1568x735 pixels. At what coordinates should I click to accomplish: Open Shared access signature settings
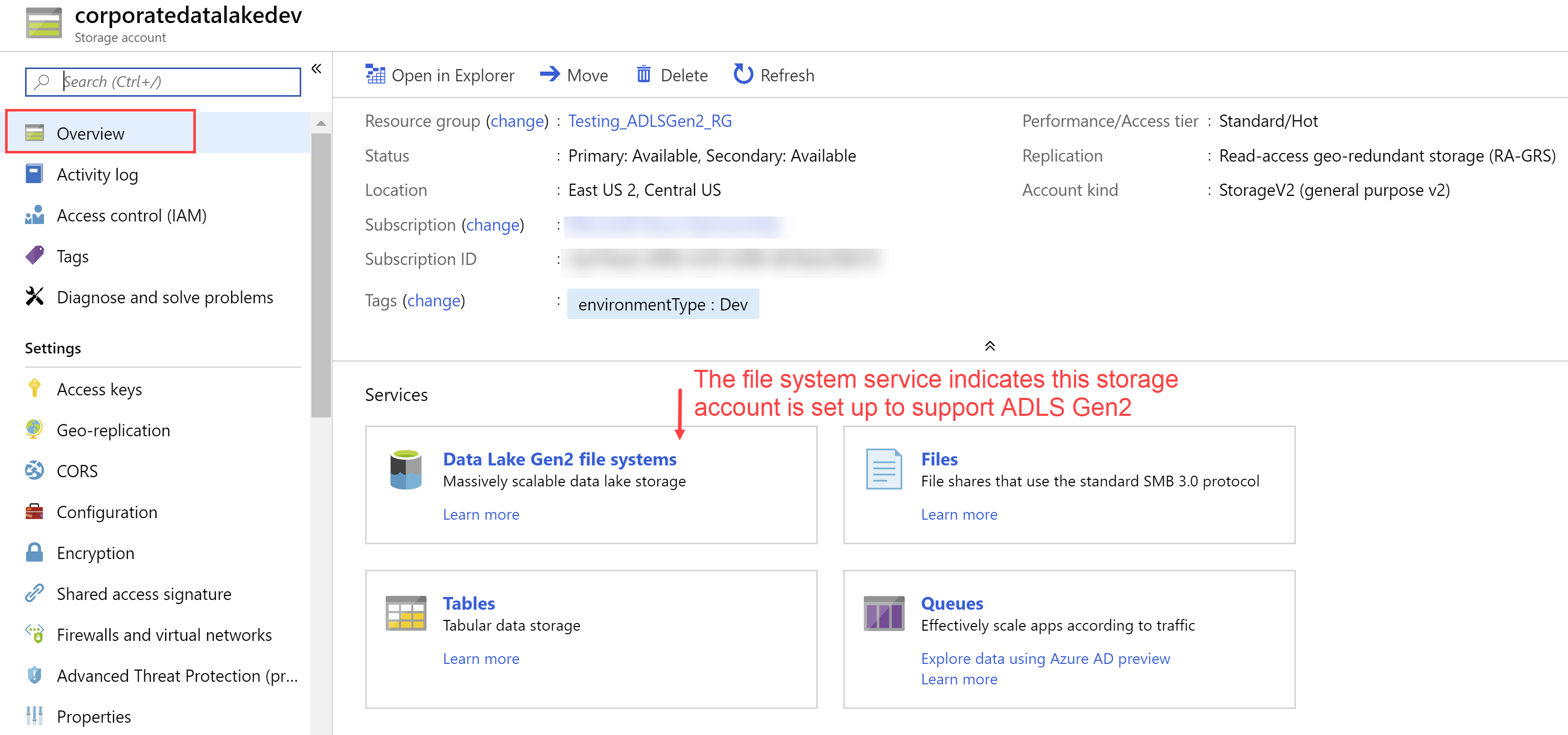click(x=144, y=593)
